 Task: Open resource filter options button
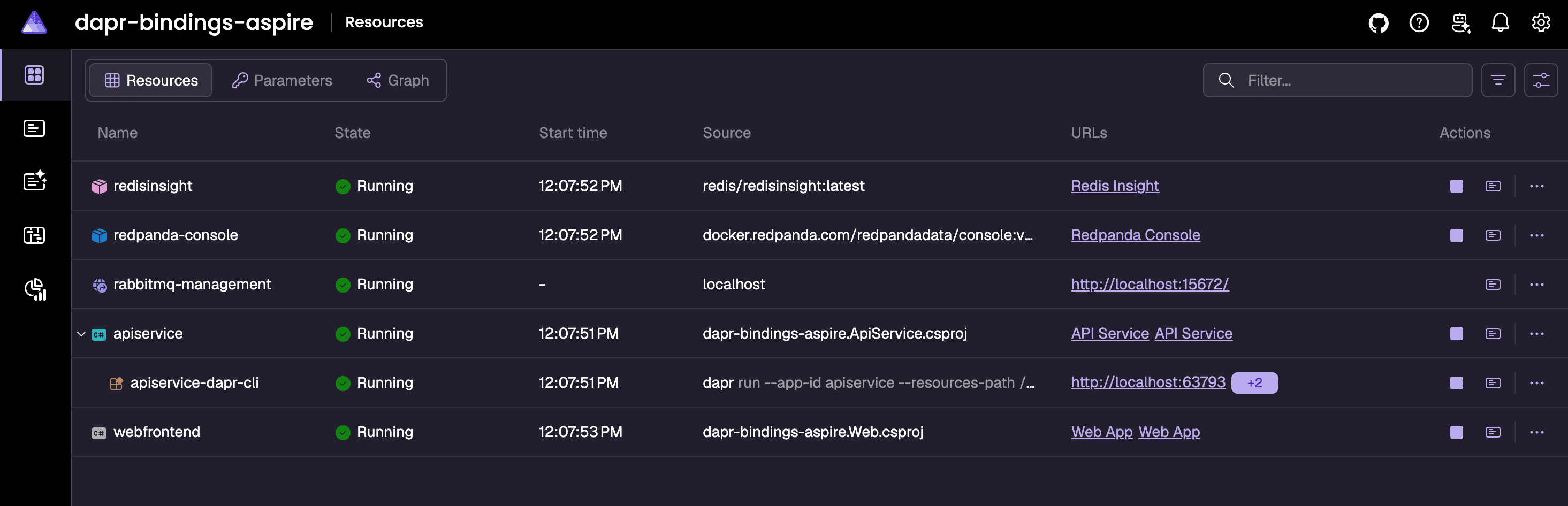pyautogui.click(x=1498, y=80)
